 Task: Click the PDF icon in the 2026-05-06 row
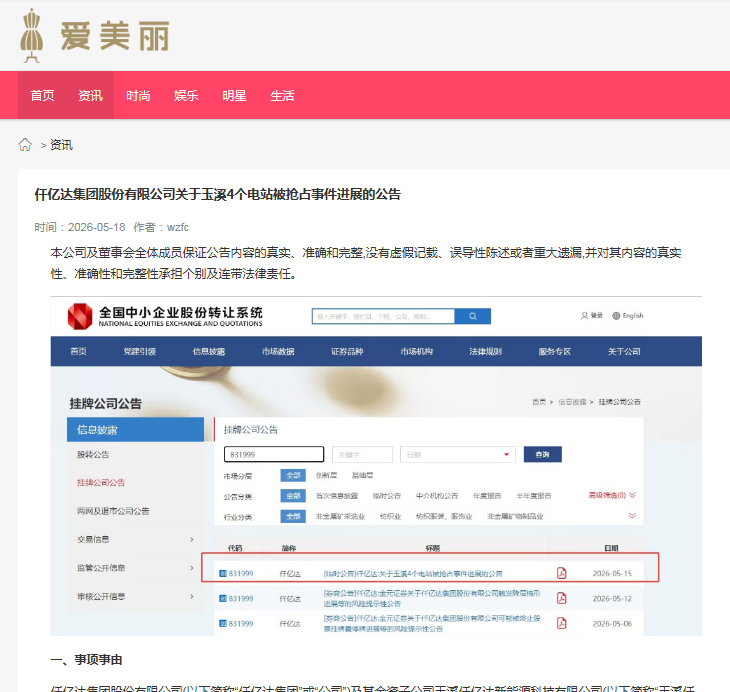coord(562,624)
